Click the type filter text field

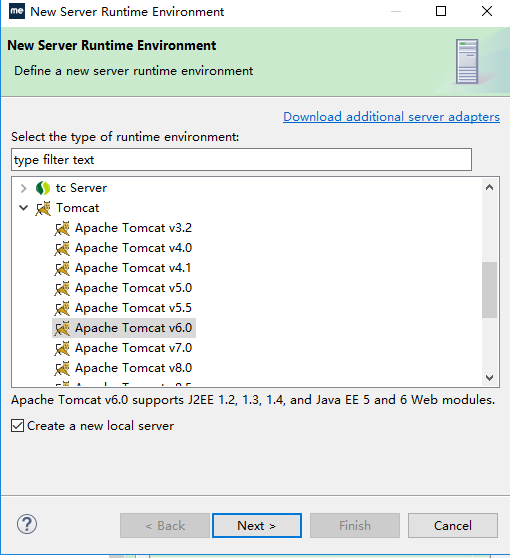click(x=241, y=160)
